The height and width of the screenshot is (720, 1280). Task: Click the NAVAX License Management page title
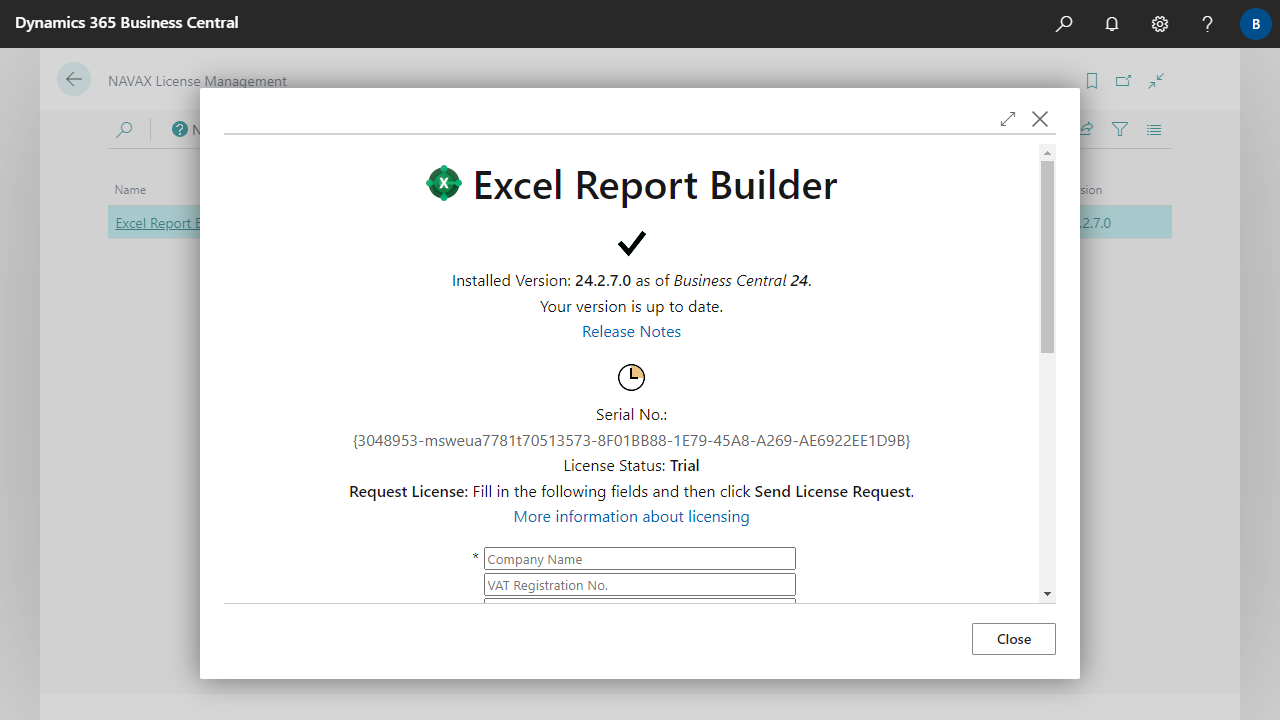(x=197, y=81)
